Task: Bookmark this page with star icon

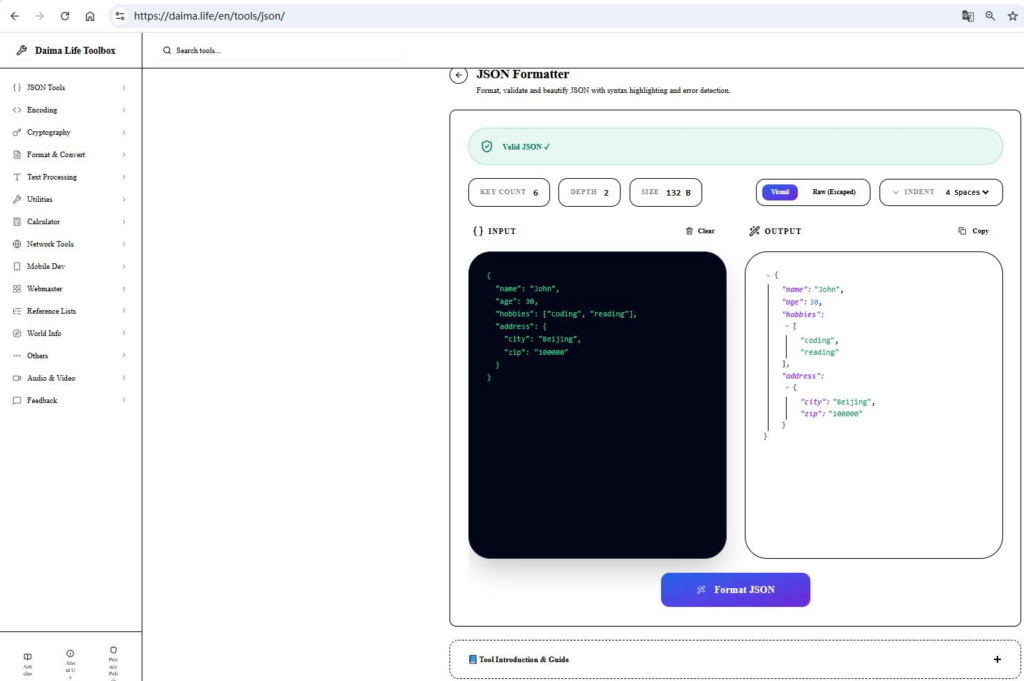Action: point(1012,16)
